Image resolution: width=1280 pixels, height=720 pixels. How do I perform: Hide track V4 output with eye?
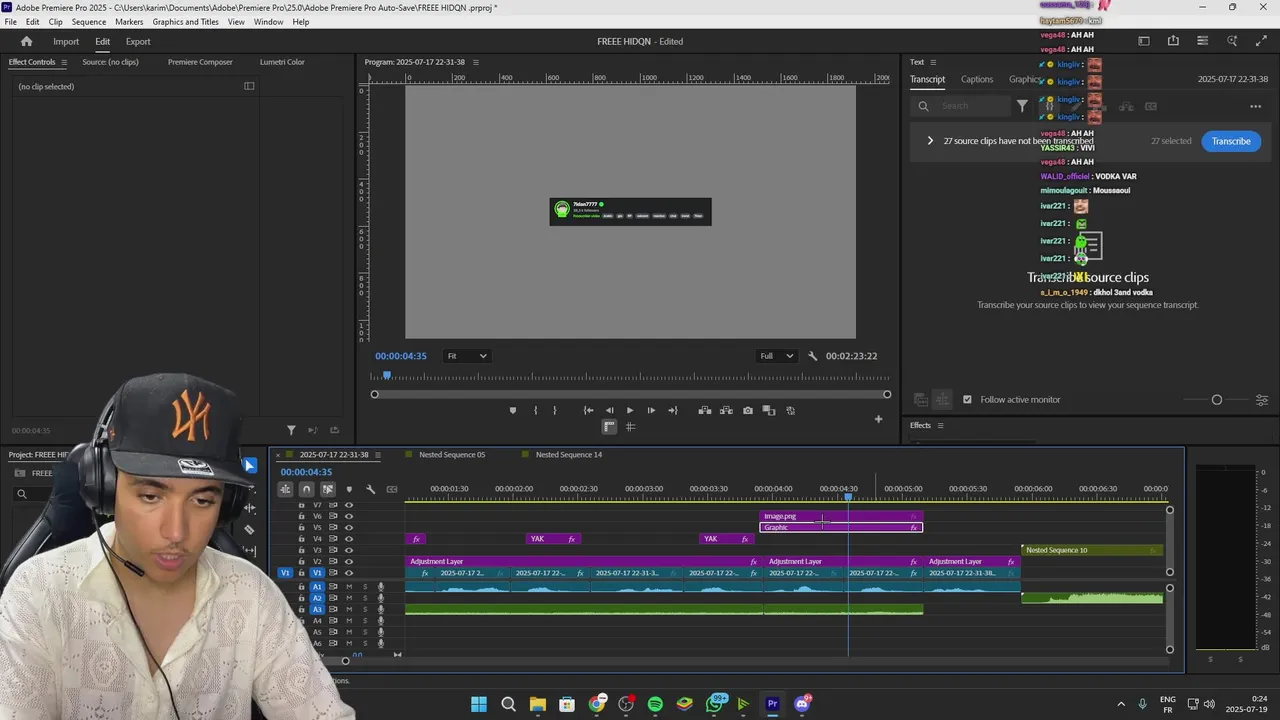click(x=349, y=539)
